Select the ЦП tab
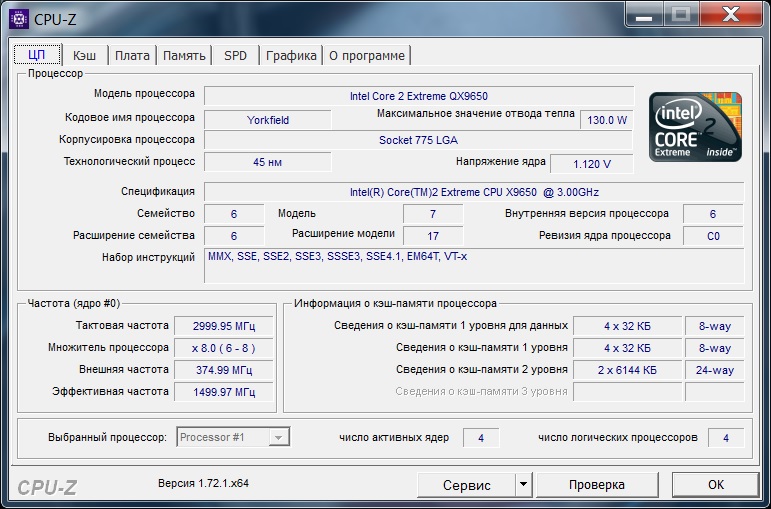 pos(37,54)
